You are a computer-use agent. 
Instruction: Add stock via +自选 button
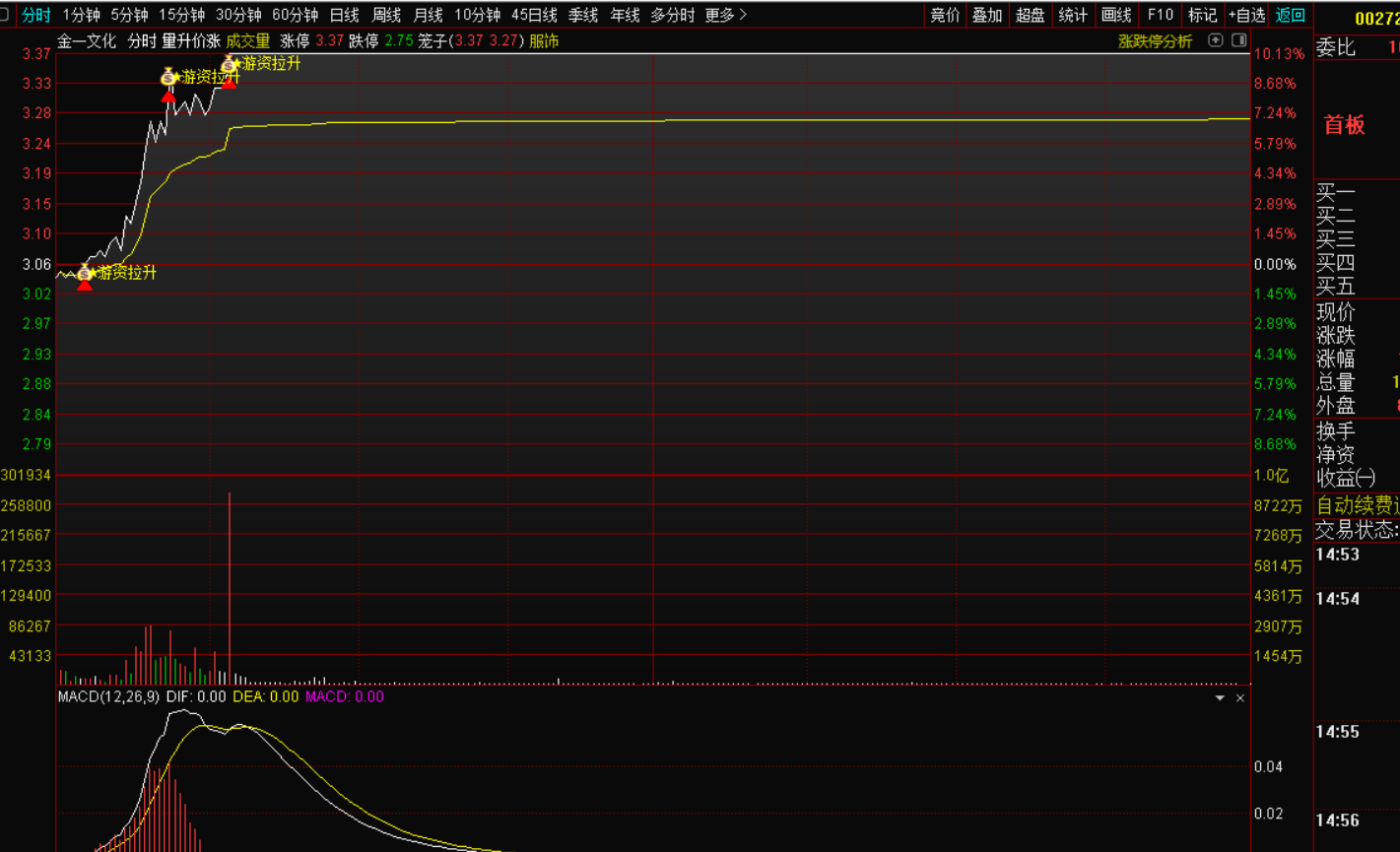click(x=1246, y=15)
